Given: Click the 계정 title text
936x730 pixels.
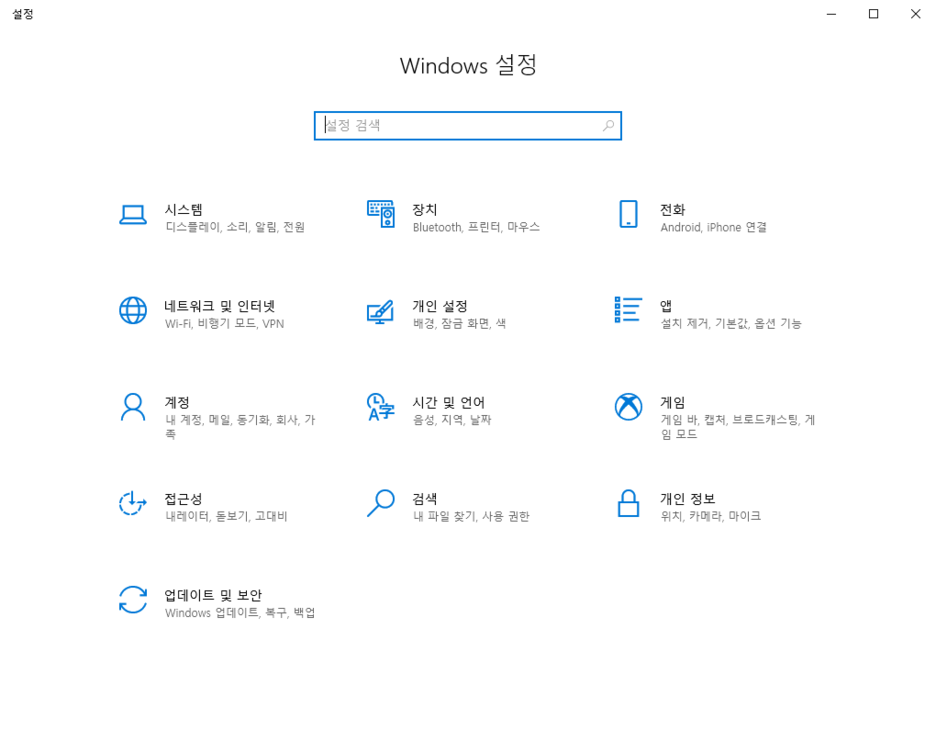Looking at the screenshot, I should 177,403.
